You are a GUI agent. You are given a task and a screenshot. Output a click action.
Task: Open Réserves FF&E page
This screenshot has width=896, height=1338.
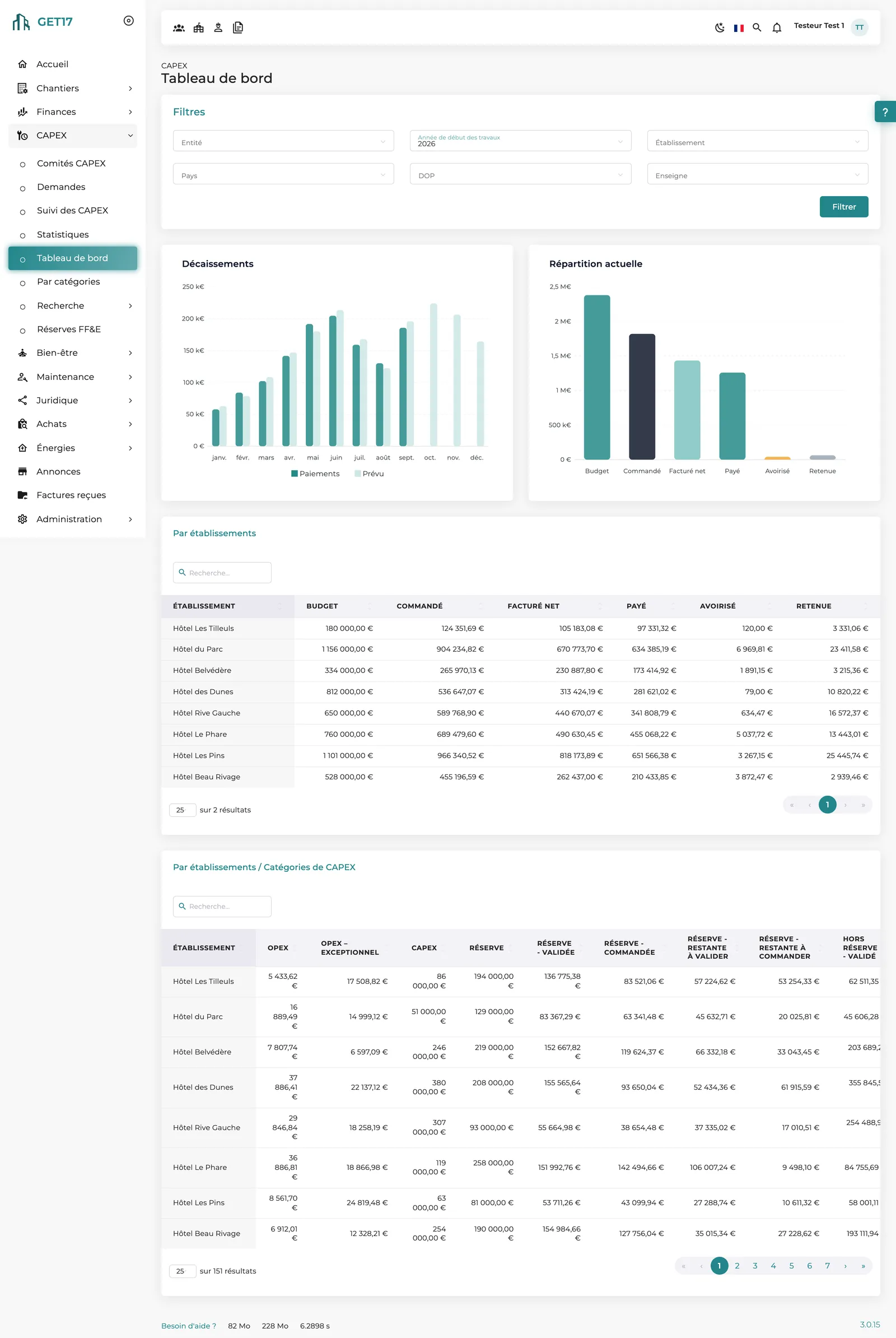pyautogui.click(x=68, y=329)
